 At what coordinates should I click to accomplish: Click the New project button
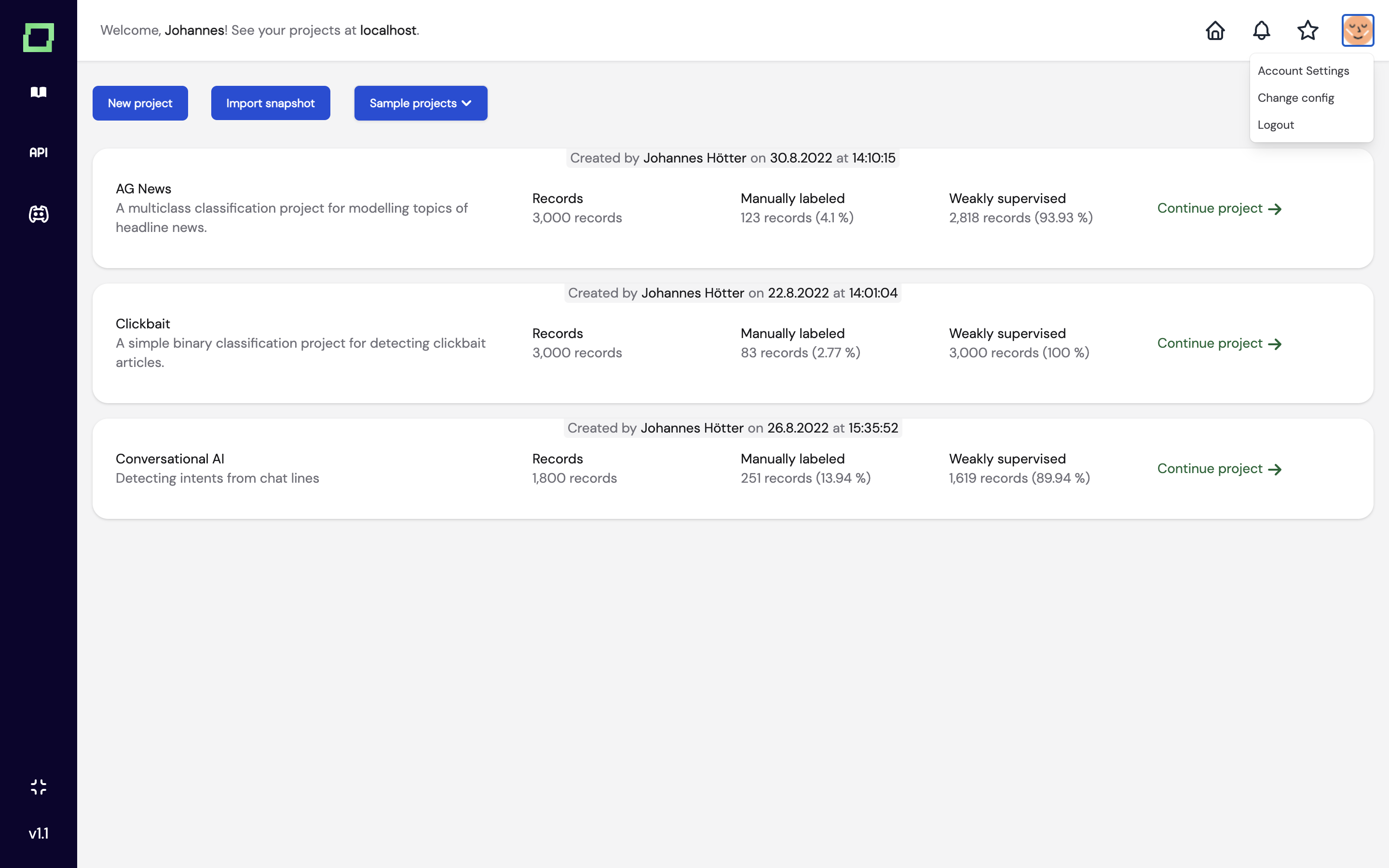140,103
